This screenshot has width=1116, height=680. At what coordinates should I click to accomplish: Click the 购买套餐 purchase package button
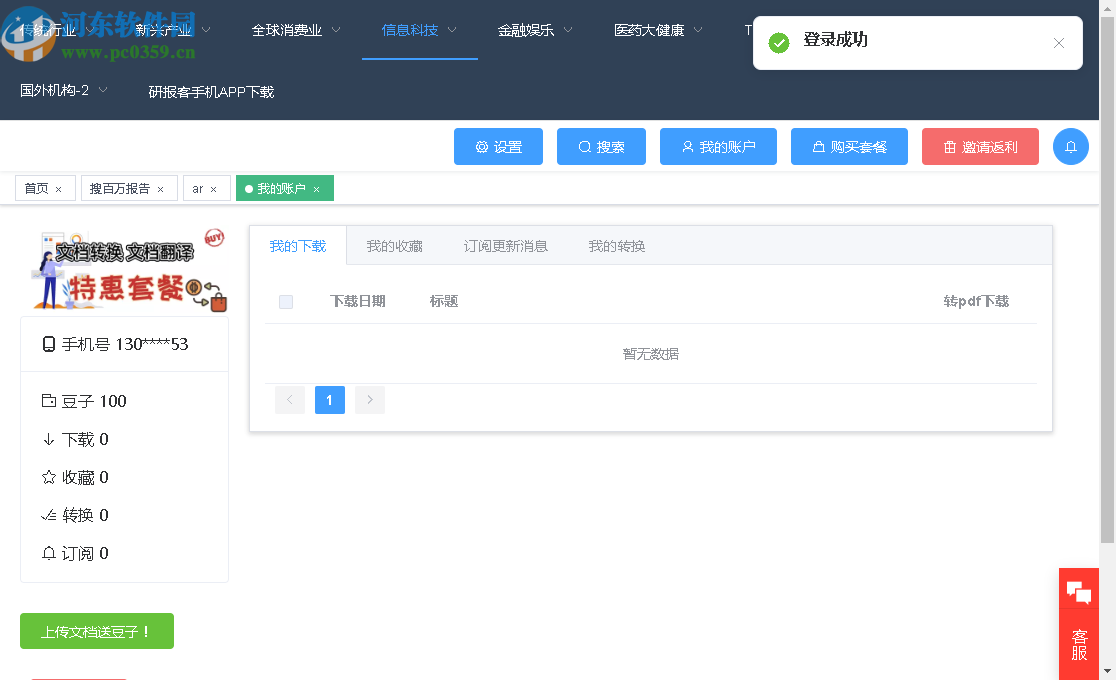coord(849,146)
